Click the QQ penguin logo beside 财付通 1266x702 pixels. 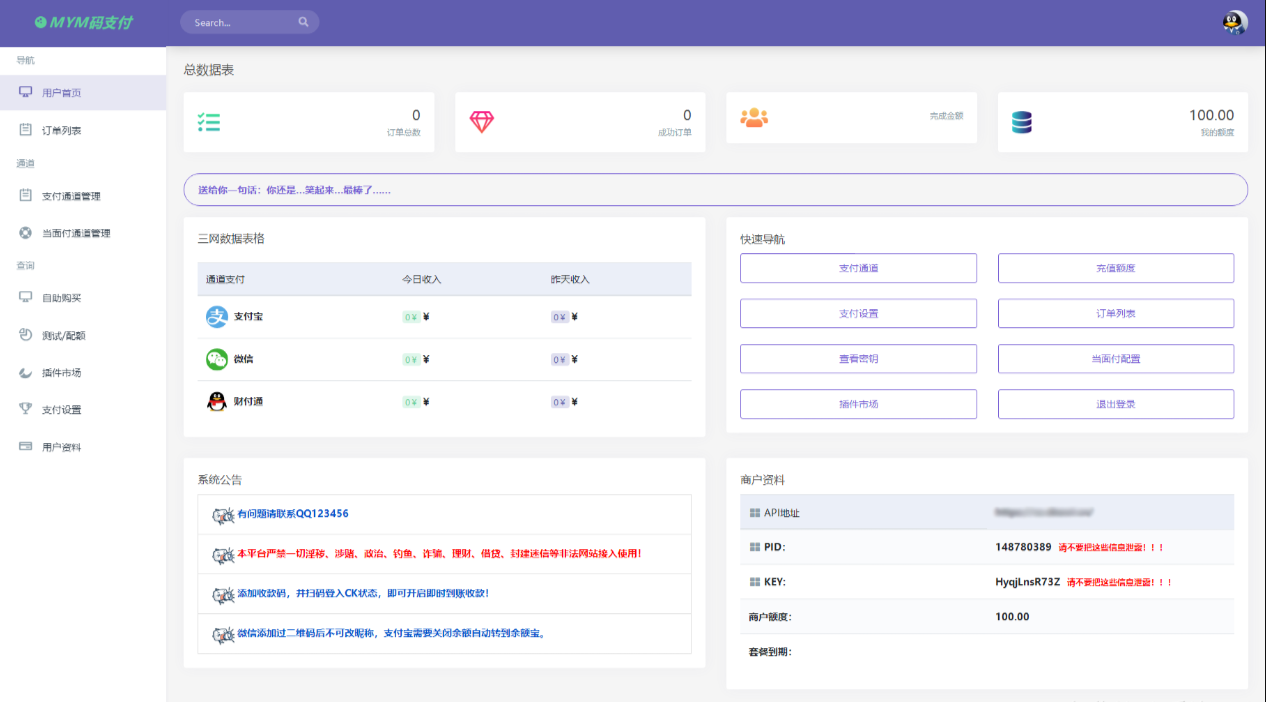217,402
